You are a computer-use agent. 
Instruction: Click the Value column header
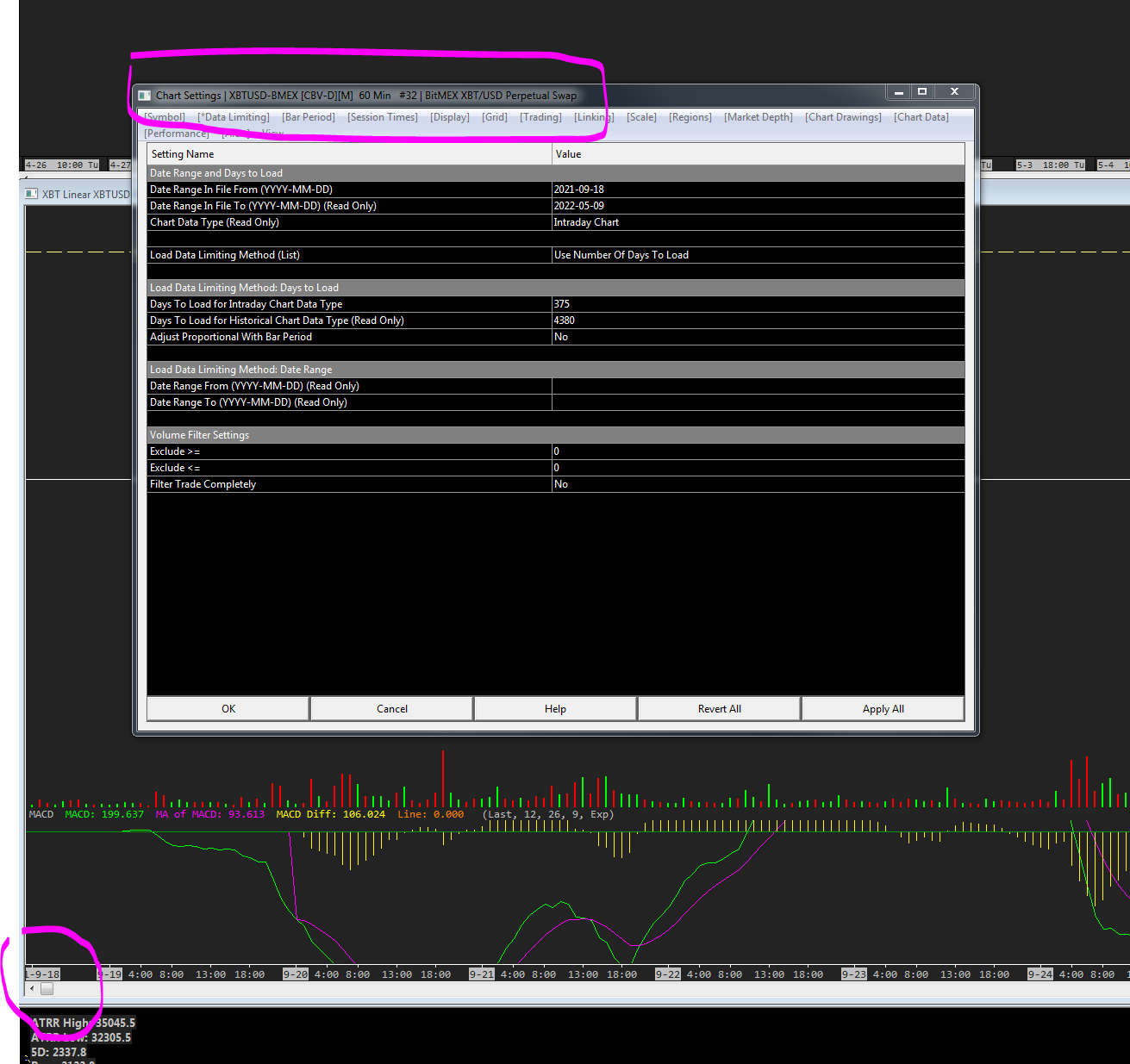point(758,154)
